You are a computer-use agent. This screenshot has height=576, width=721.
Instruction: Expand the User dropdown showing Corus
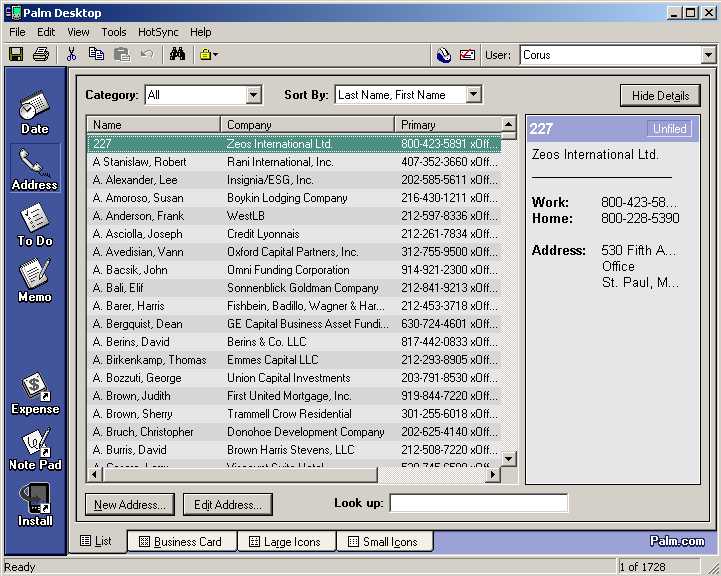point(708,55)
